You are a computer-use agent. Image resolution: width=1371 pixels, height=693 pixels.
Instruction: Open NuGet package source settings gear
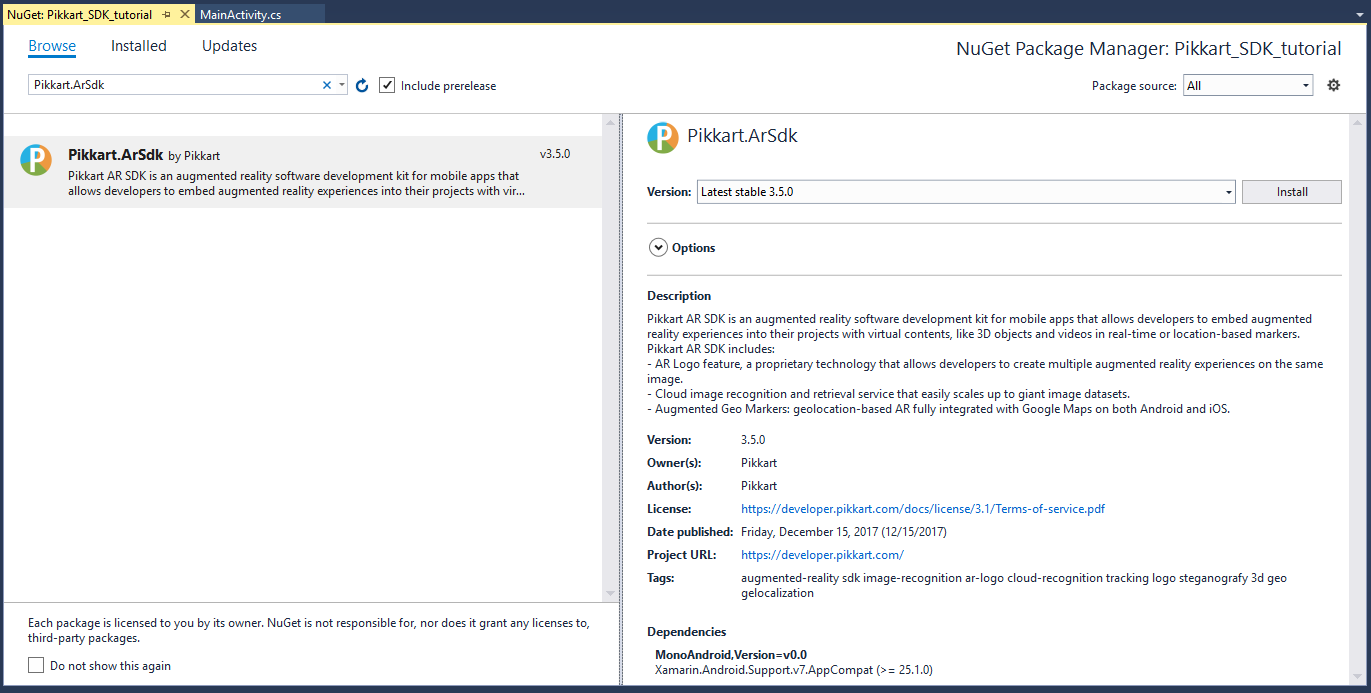(x=1333, y=85)
